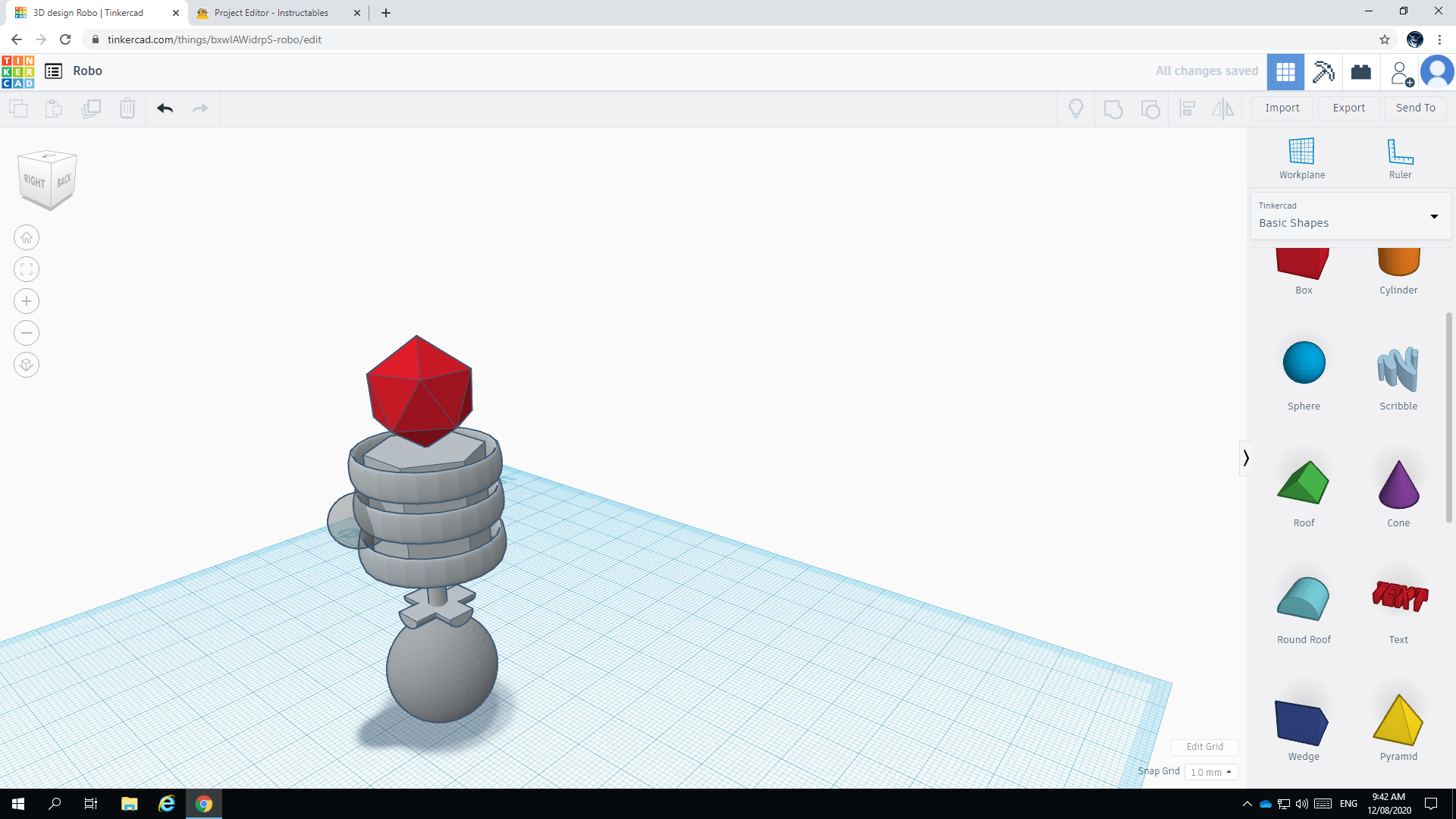1456x819 pixels.
Task: Open the user profile avatar menu
Action: tap(1437, 72)
